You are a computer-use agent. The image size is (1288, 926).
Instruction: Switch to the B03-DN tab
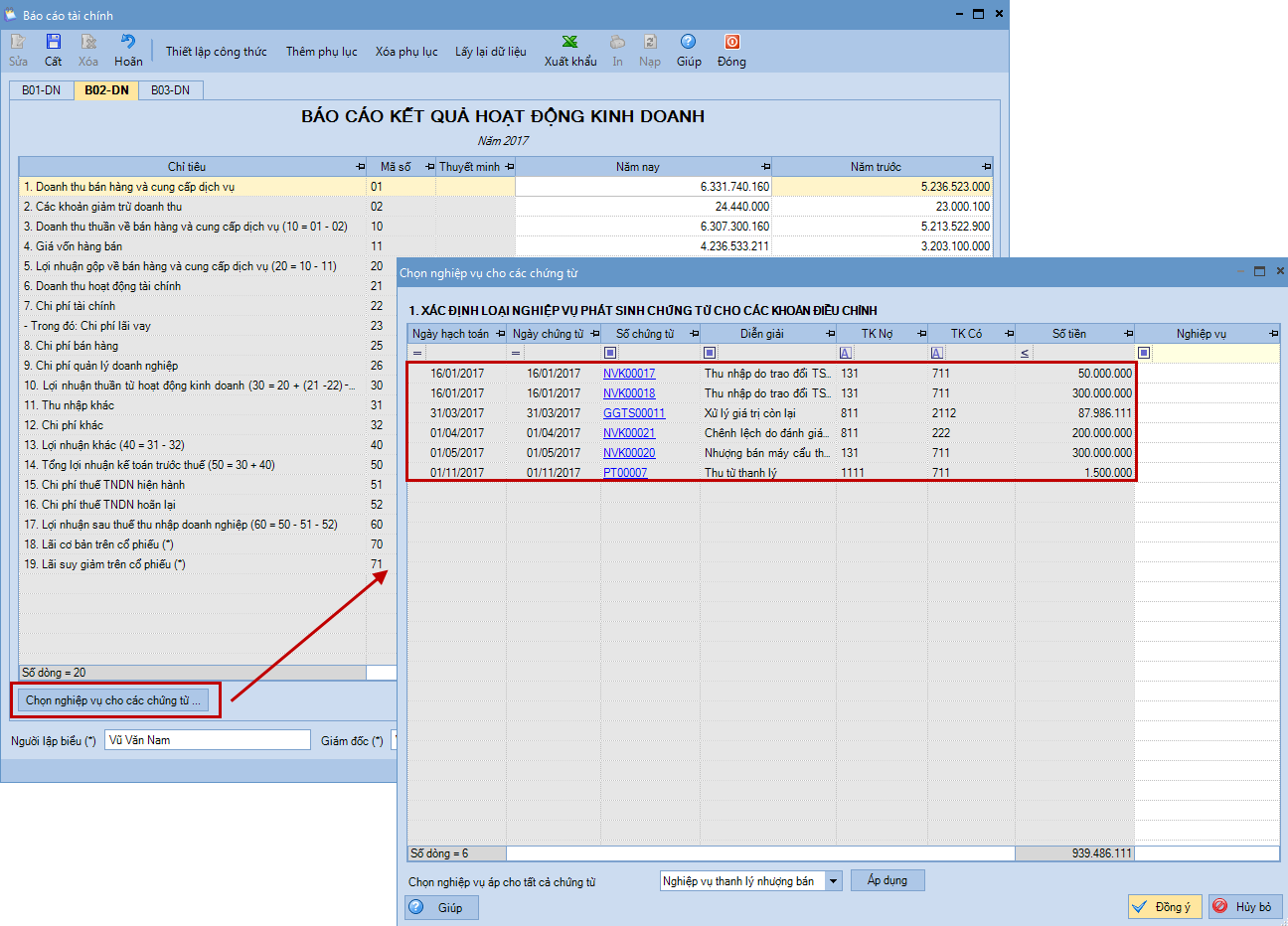point(170,90)
